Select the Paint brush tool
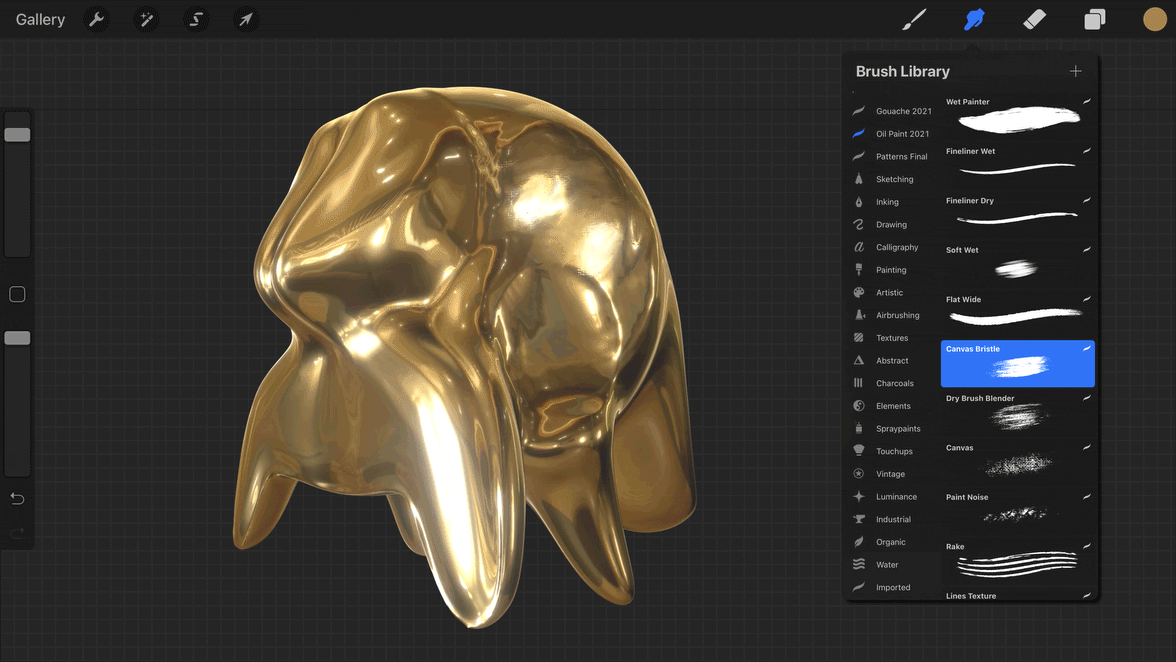The image size is (1176, 662). [914, 20]
